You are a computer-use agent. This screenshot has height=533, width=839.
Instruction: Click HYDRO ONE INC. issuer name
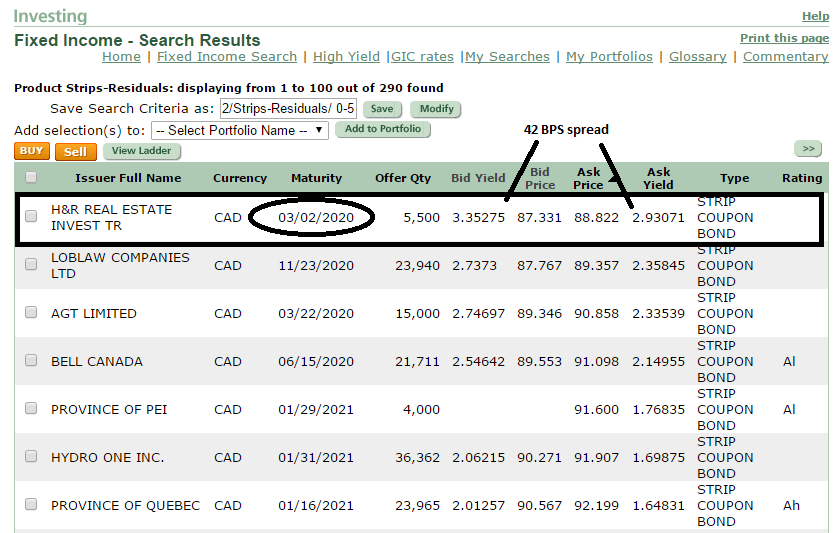108,458
